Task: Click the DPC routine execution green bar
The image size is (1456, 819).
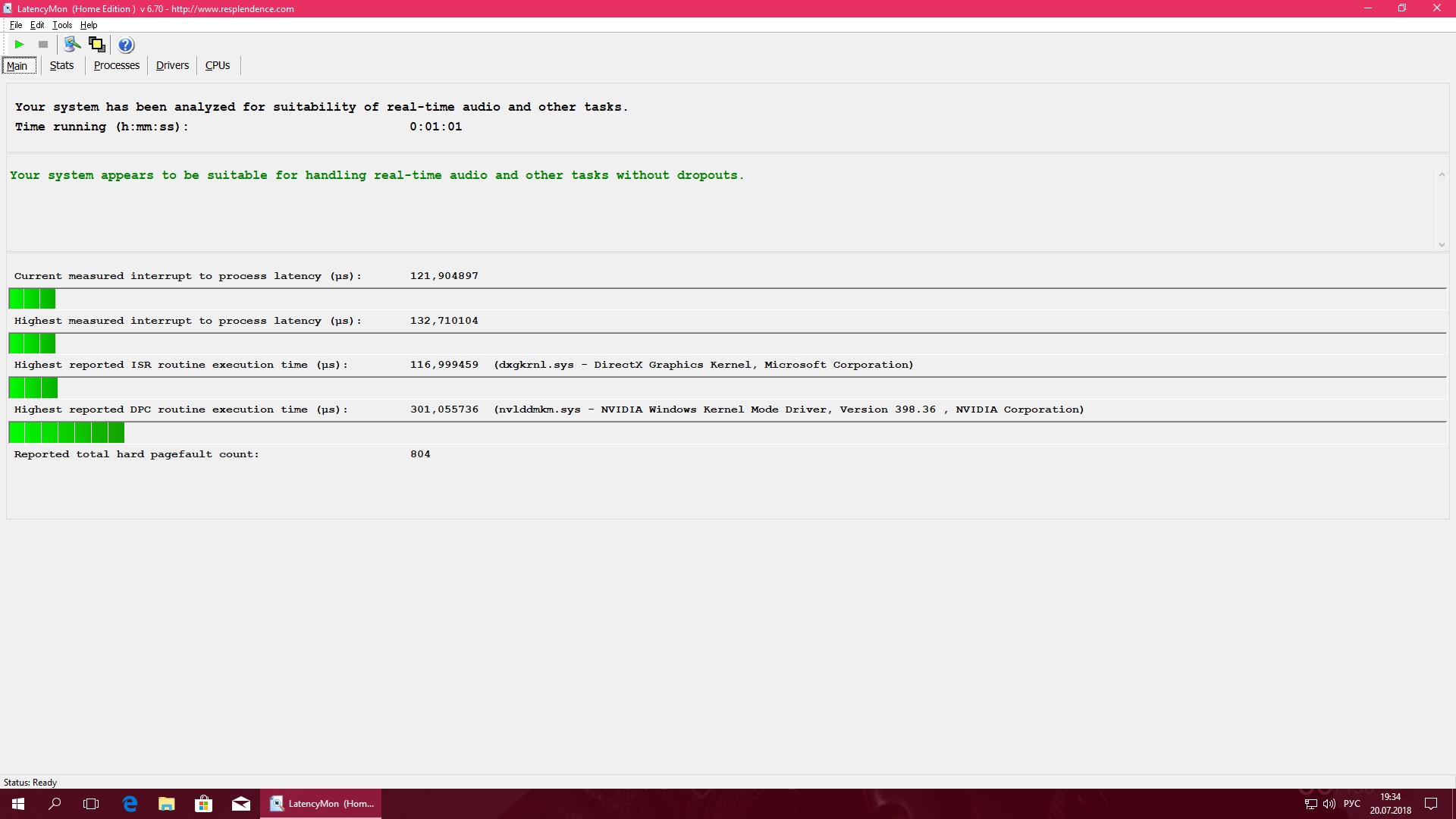Action: pos(67,433)
